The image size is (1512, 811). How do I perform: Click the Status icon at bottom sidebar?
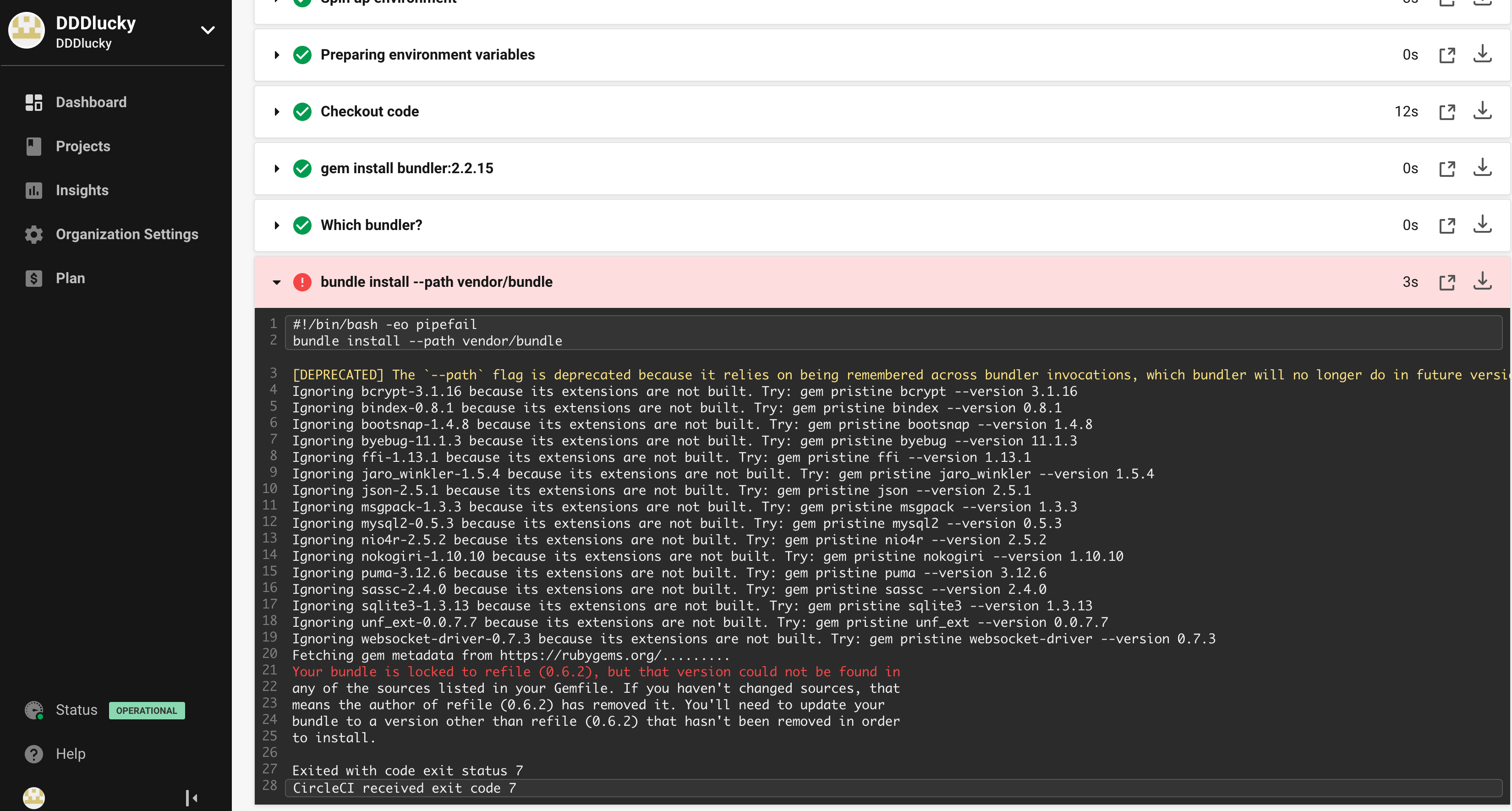32,710
